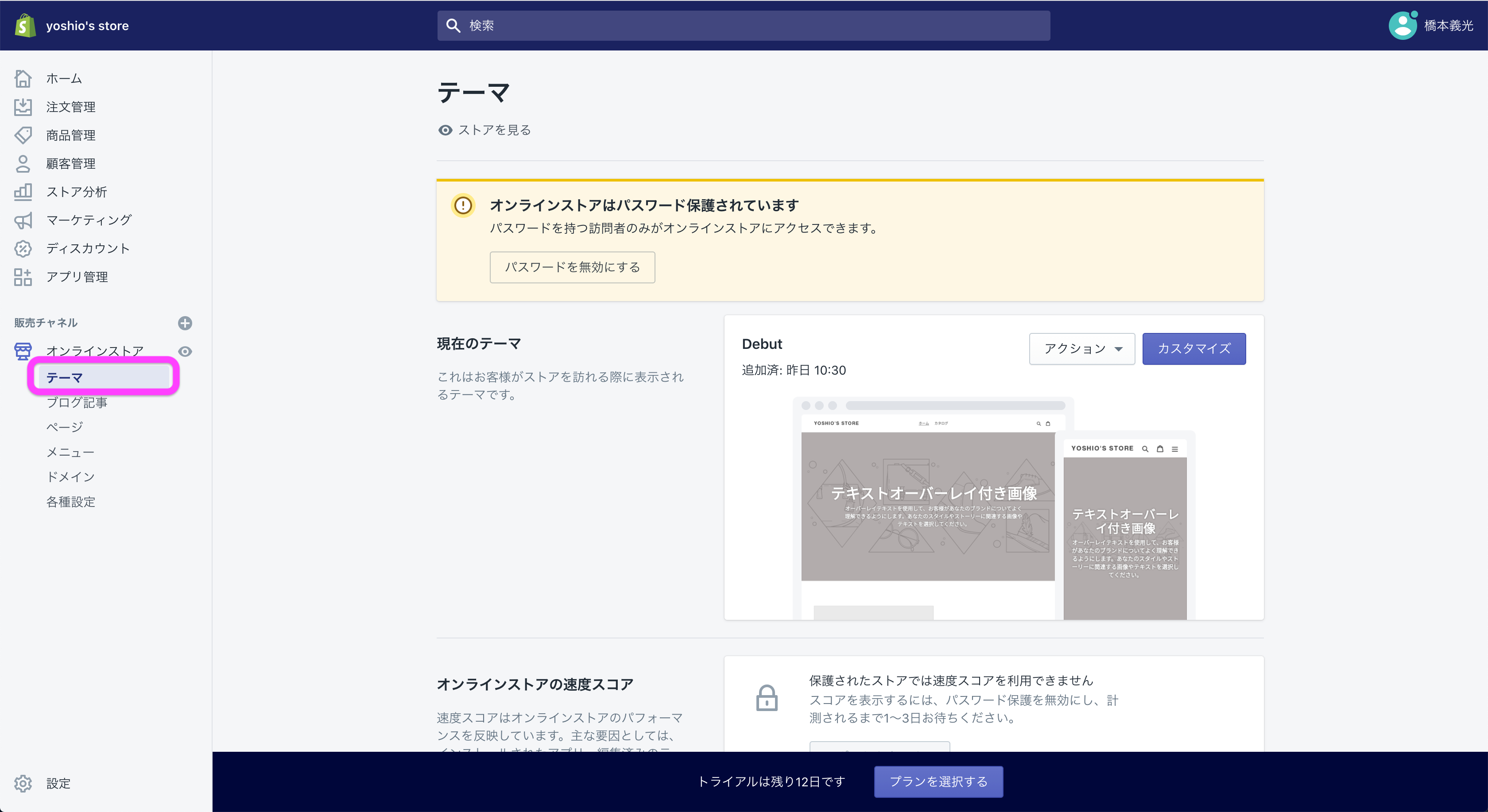Image resolution: width=1488 pixels, height=812 pixels.
Task: Open the 顧客管理 customers icon
Action: pyautogui.click(x=23, y=163)
